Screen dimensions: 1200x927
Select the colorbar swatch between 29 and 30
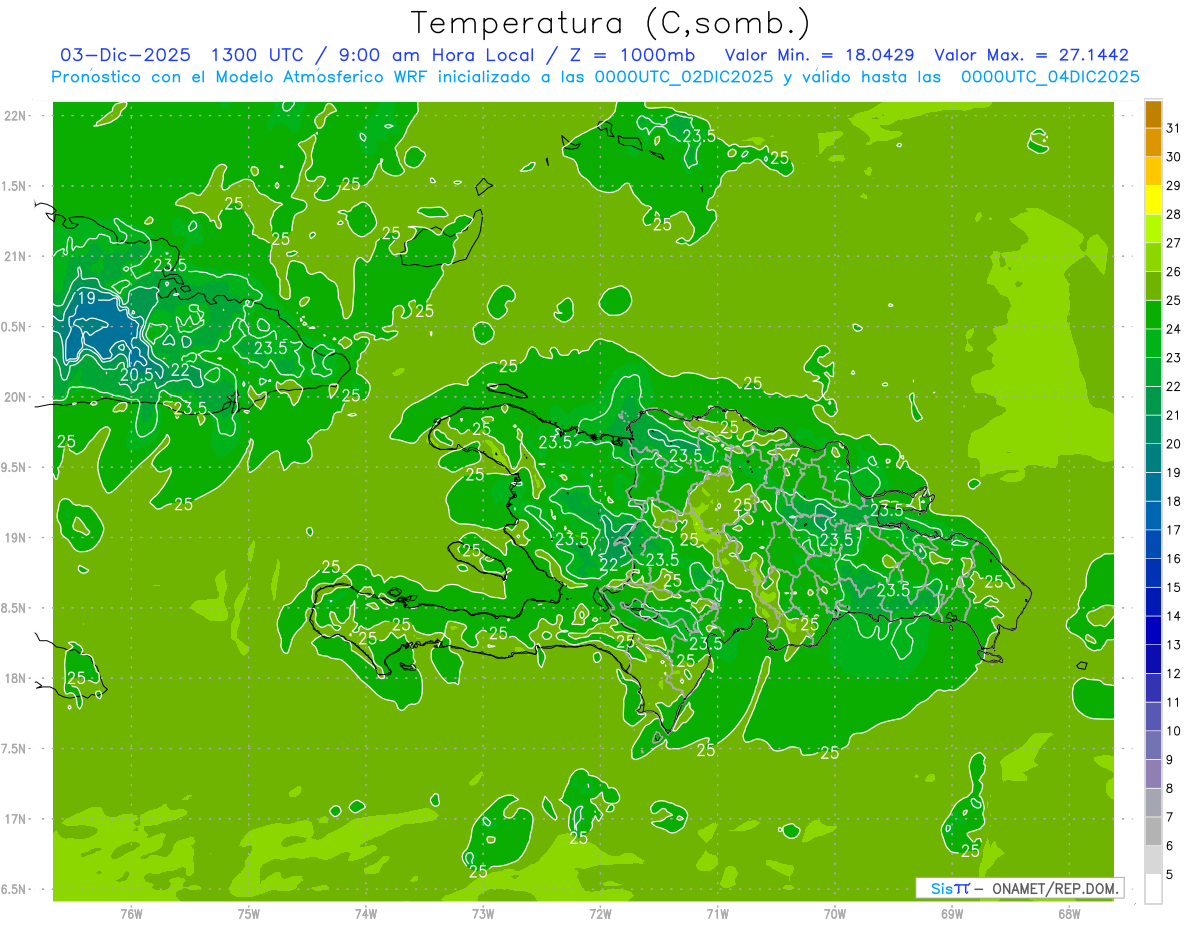coord(1153,171)
